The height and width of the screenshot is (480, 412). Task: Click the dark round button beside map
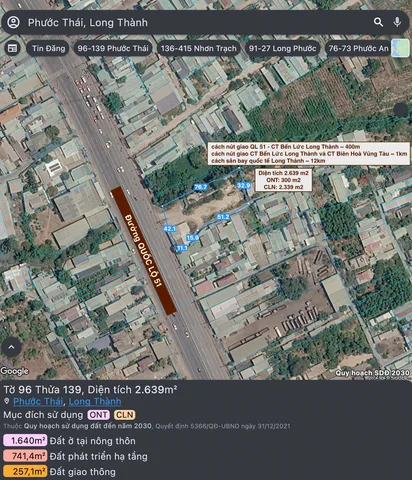(401, 110)
